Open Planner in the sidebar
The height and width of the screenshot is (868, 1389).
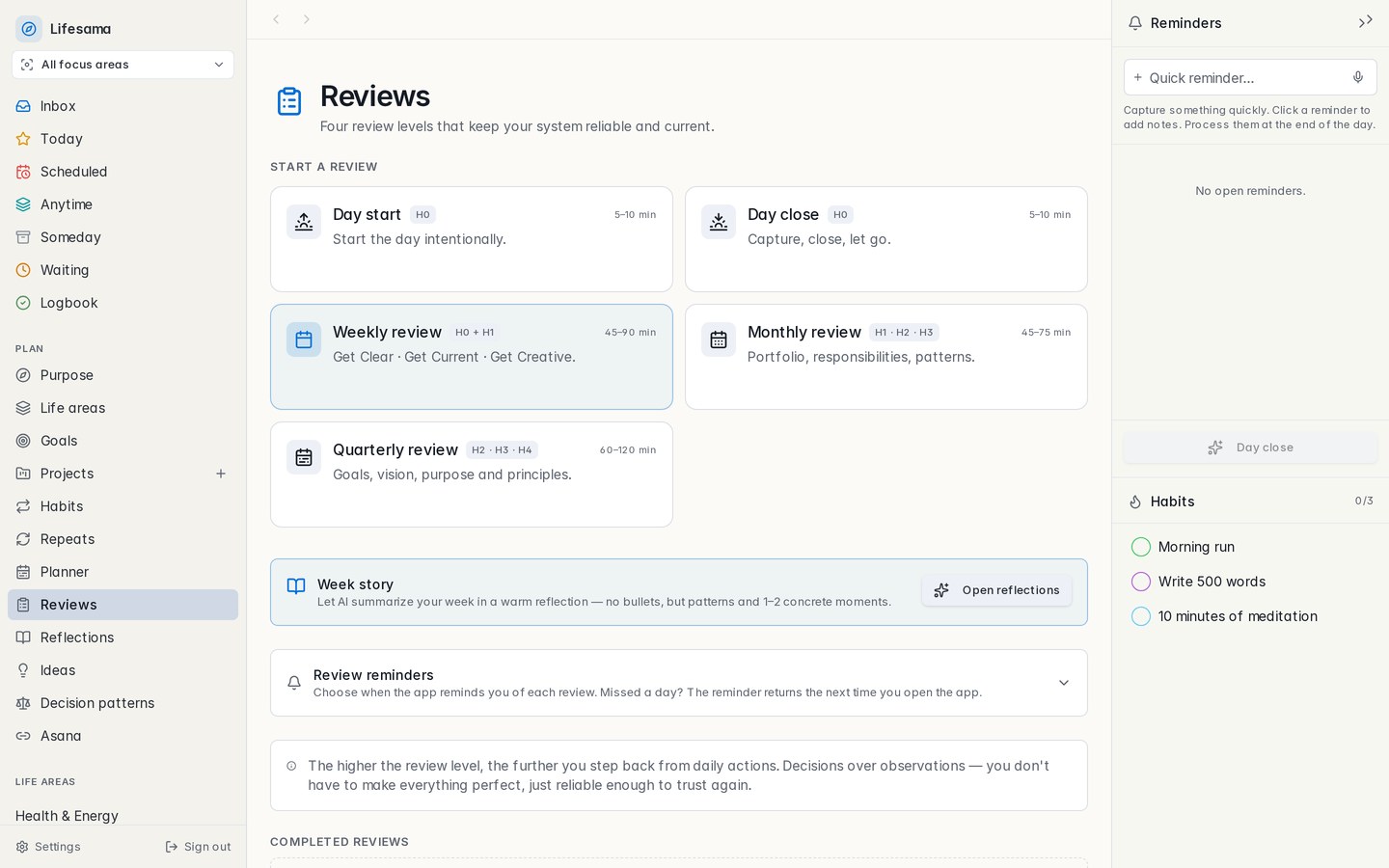[x=123, y=572]
